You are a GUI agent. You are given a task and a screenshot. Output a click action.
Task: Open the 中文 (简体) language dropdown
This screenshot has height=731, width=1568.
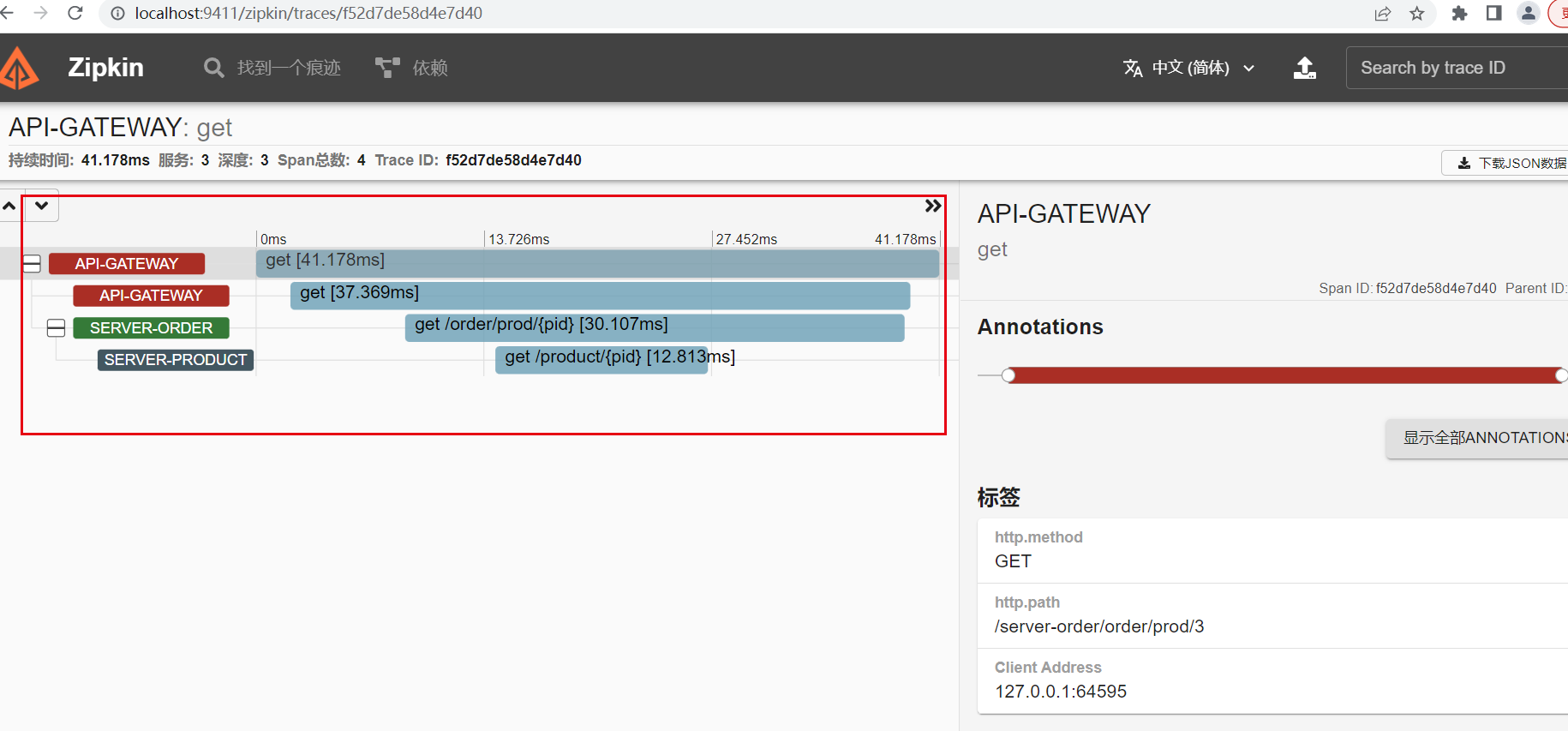(1188, 68)
